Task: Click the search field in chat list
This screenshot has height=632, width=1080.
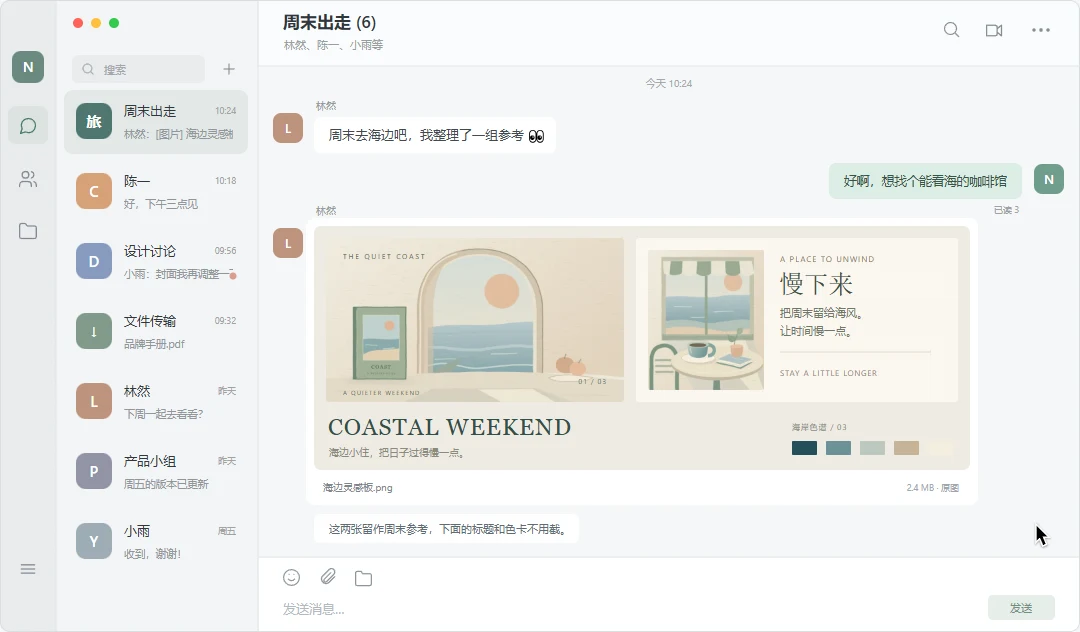Action: (138, 69)
